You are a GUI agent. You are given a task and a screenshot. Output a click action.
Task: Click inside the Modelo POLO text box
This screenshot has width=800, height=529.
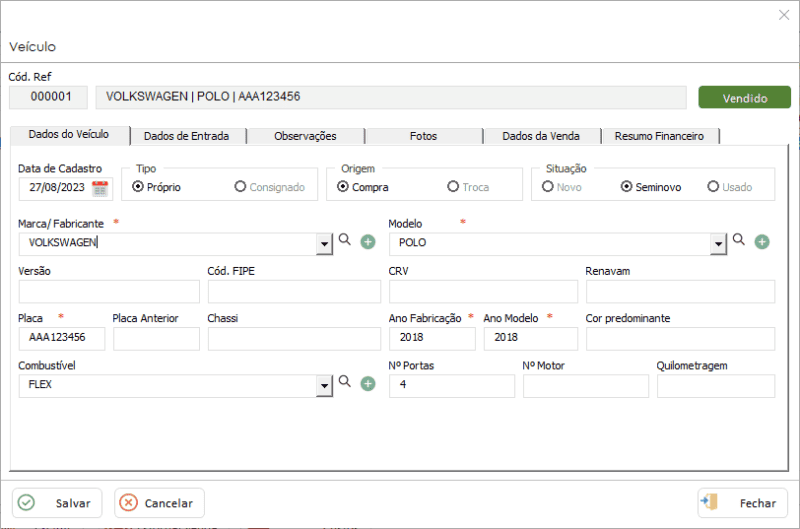[x=550, y=244]
